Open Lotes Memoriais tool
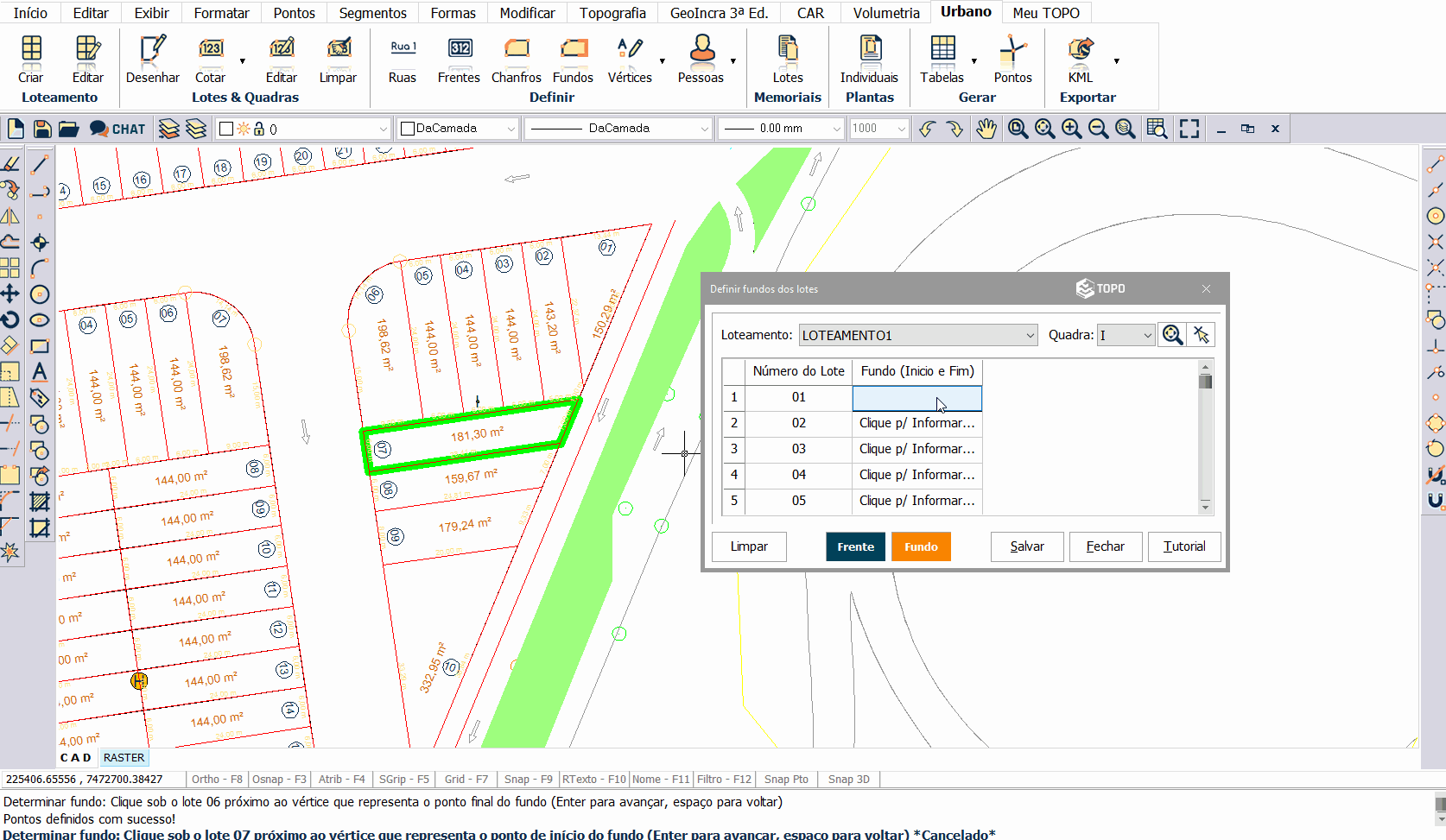This screenshot has height=840, width=1446. (x=787, y=60)
